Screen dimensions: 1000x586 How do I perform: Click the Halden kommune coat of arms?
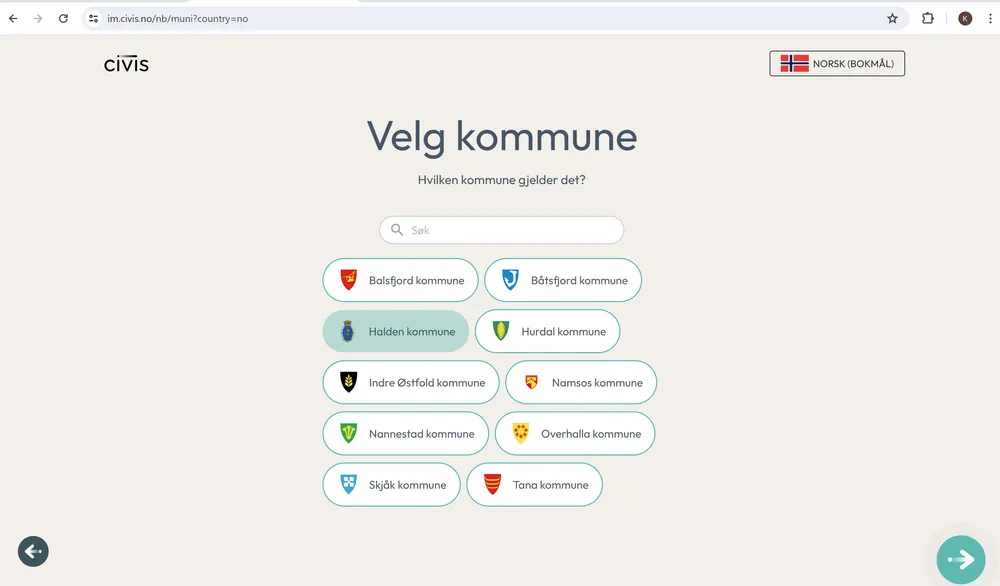(348, 331)
